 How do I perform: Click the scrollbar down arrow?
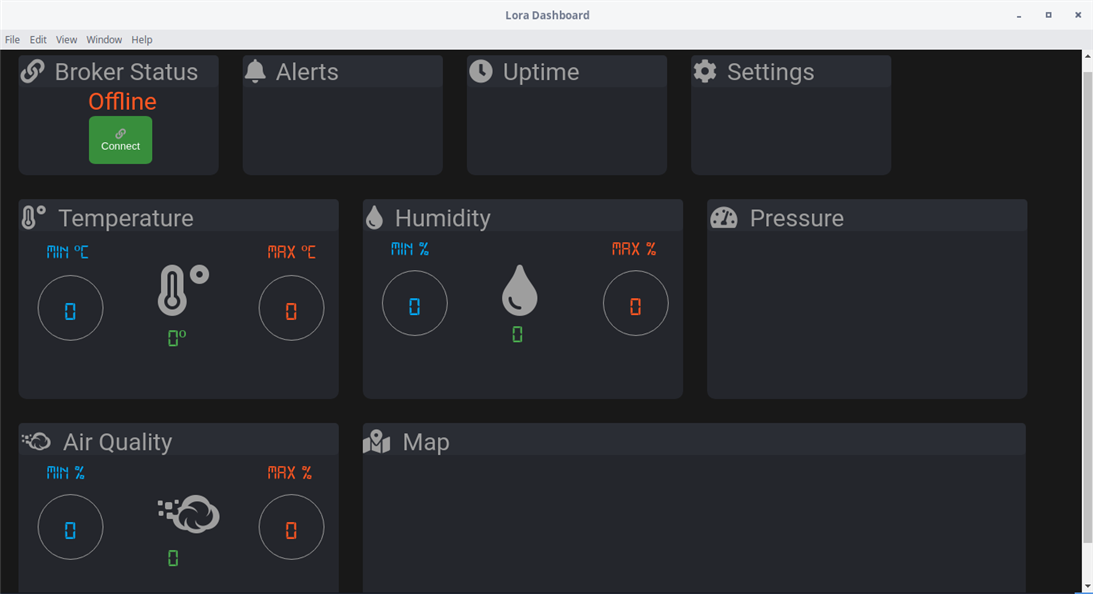(x=1087, y=586)
